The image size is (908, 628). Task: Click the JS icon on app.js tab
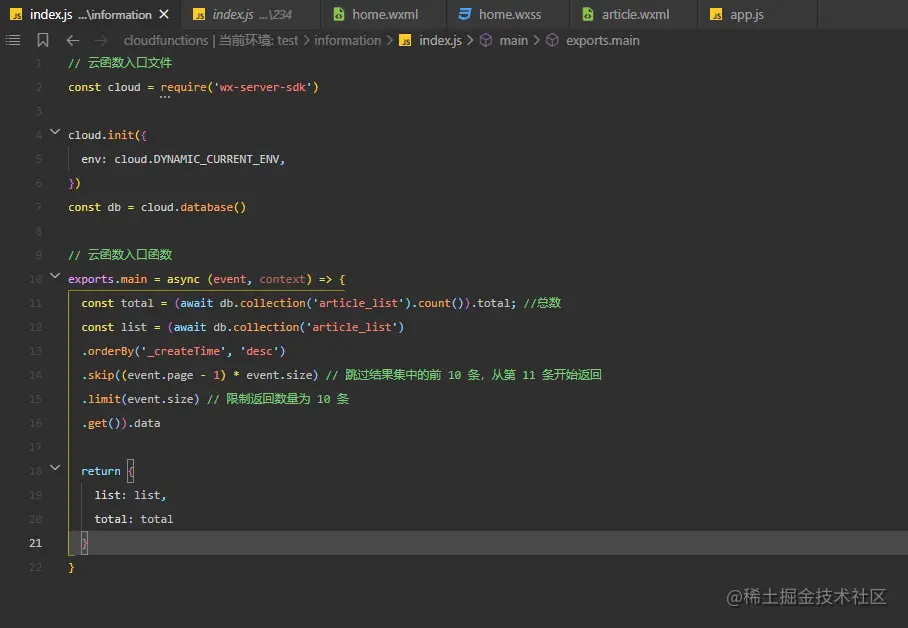coord(716,14)
